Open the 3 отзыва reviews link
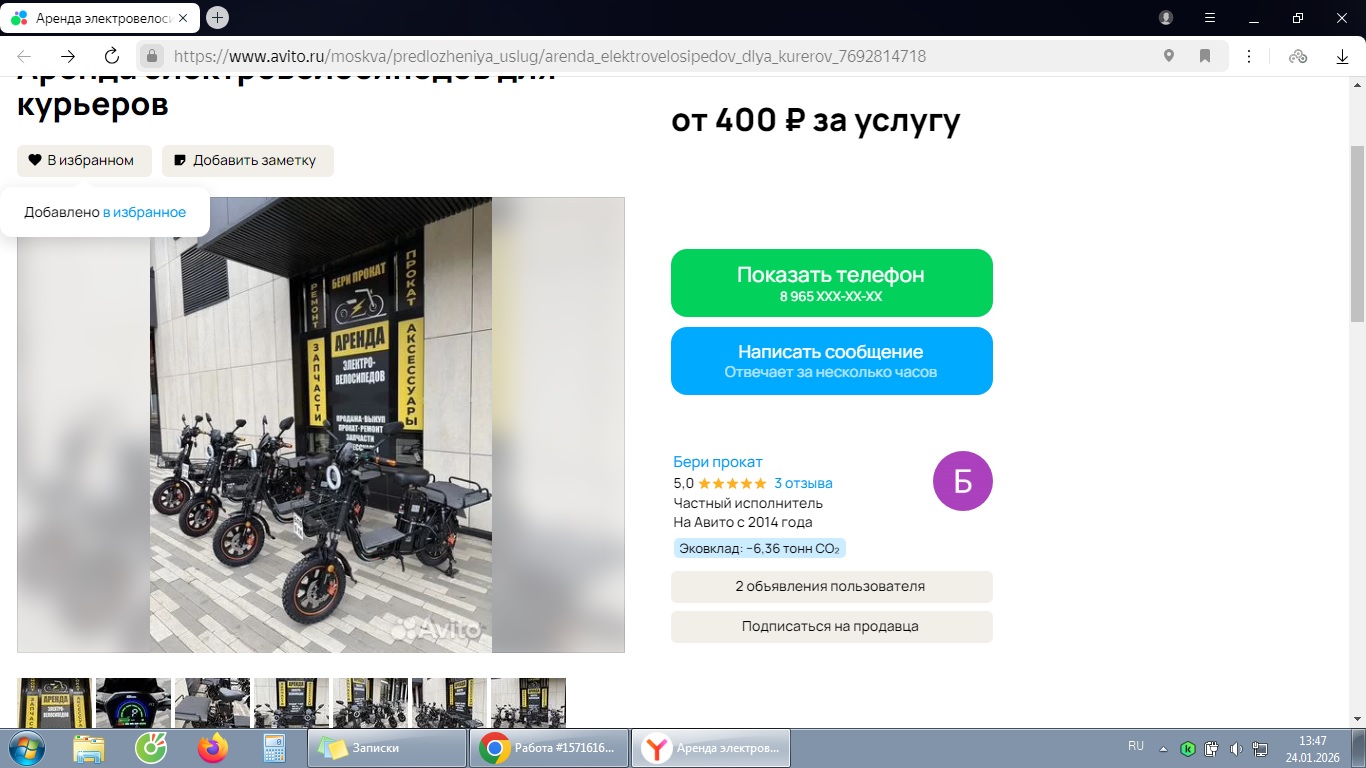 pos(803,483)
